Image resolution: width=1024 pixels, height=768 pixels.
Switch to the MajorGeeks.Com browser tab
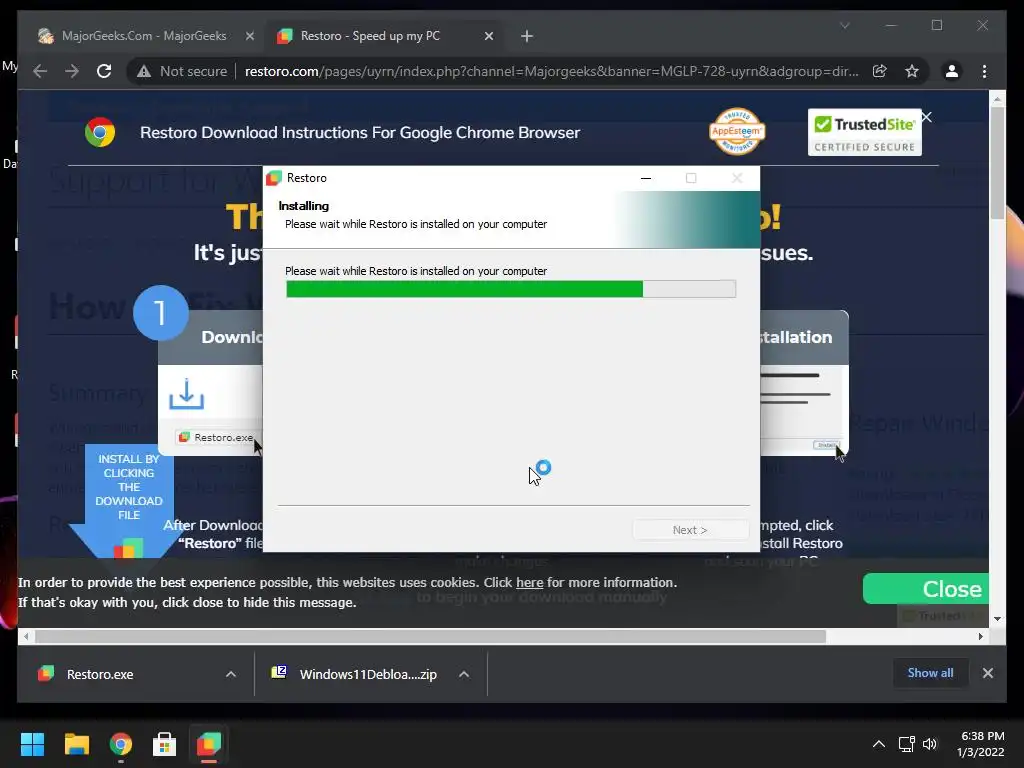(144, 36)
